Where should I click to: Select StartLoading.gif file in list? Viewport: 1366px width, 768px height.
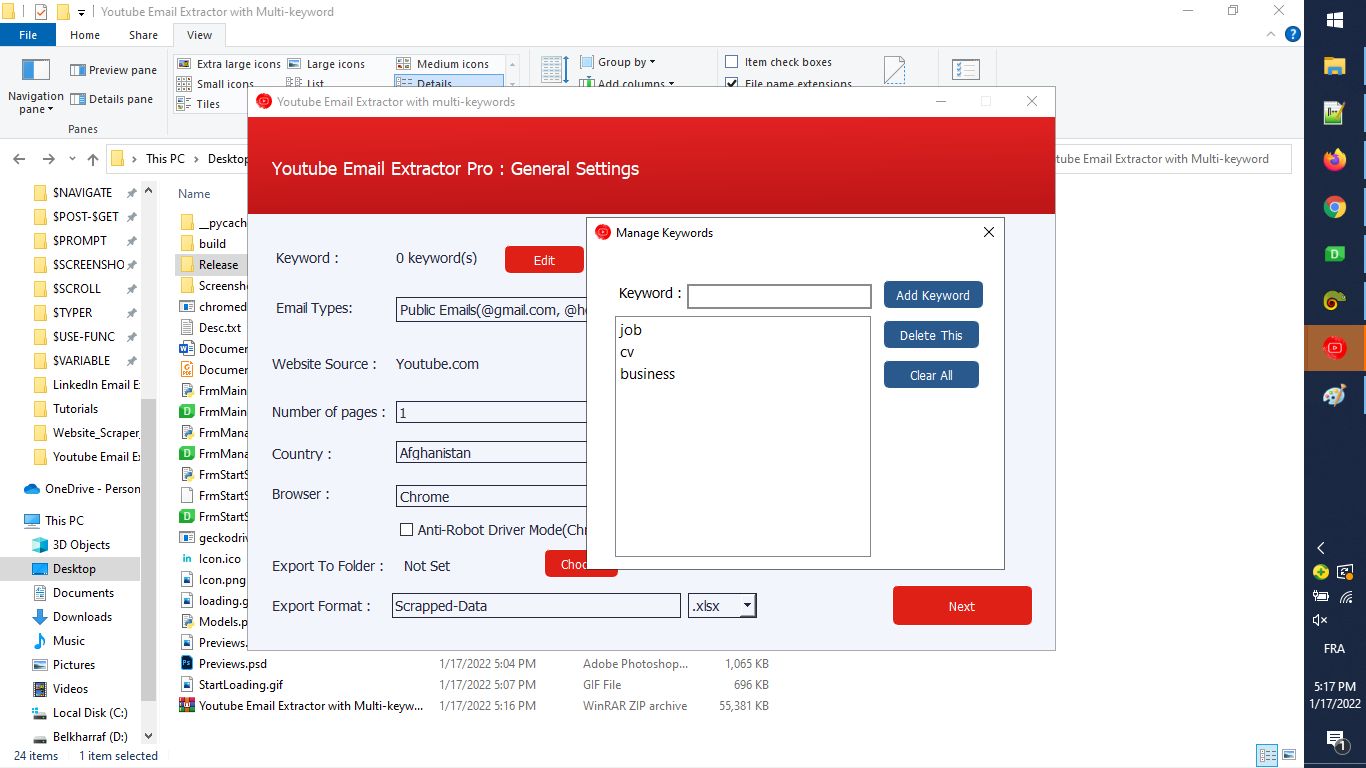point(240,685)
